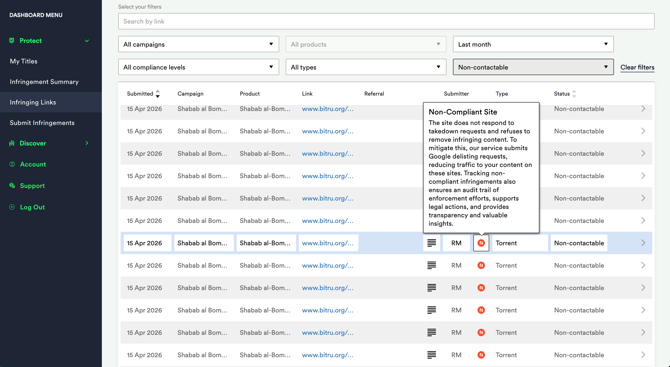
Task: Select Infringing Links in sidebar
Action: 33,102
